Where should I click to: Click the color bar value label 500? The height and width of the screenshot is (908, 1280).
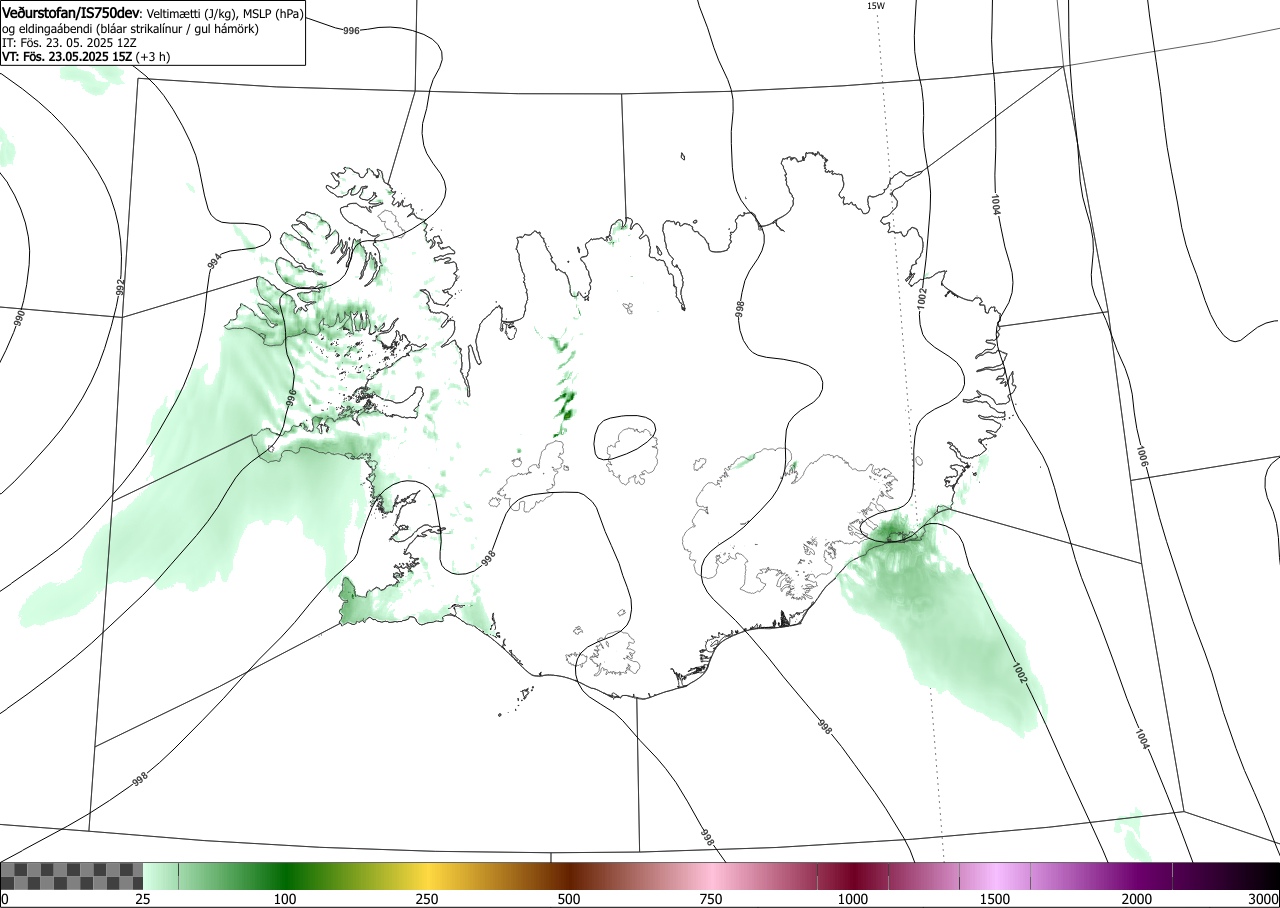pyautogui.click(x=569, y=899)
